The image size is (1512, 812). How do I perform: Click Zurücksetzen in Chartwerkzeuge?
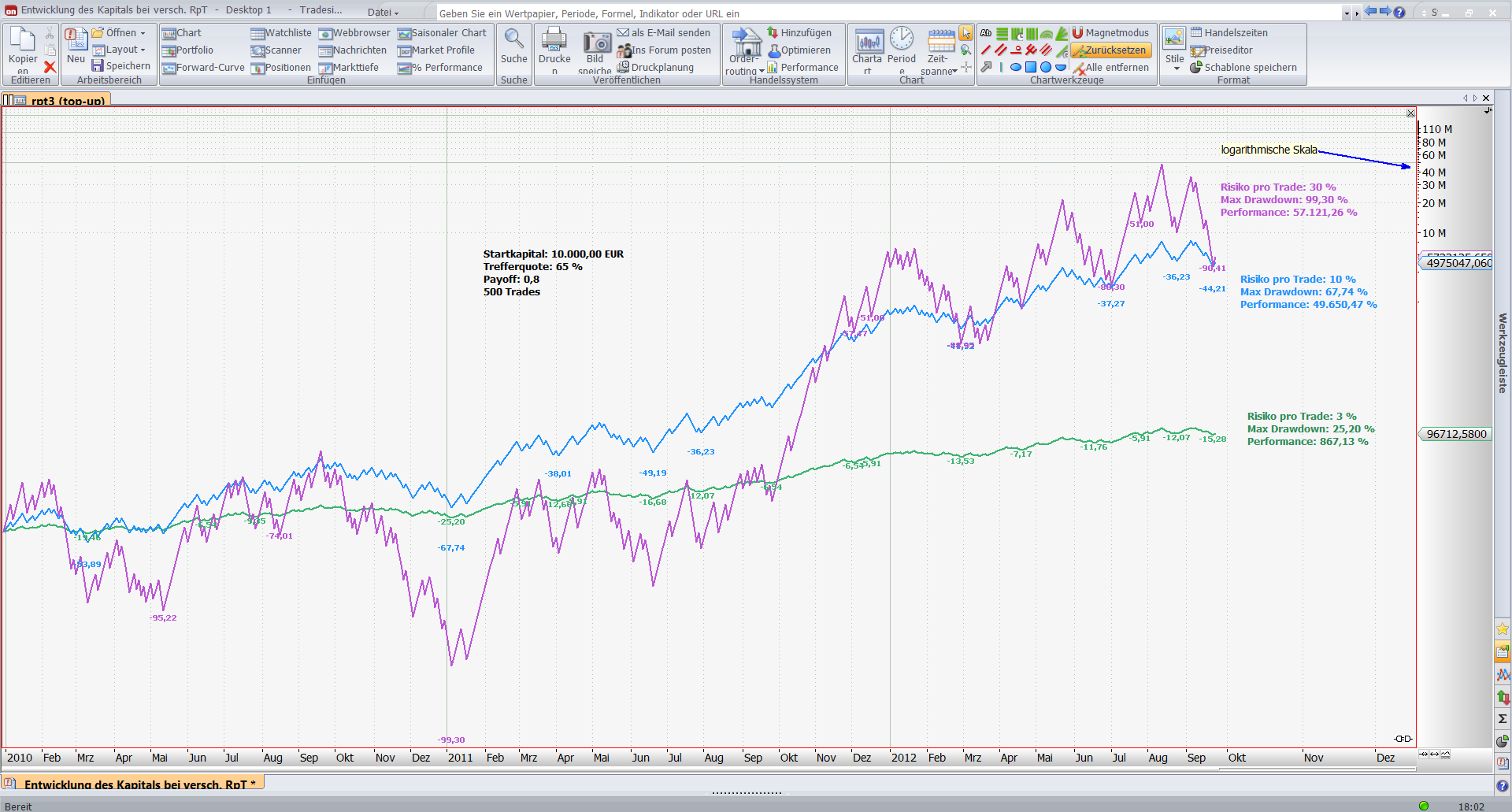tap(1110, 50)
